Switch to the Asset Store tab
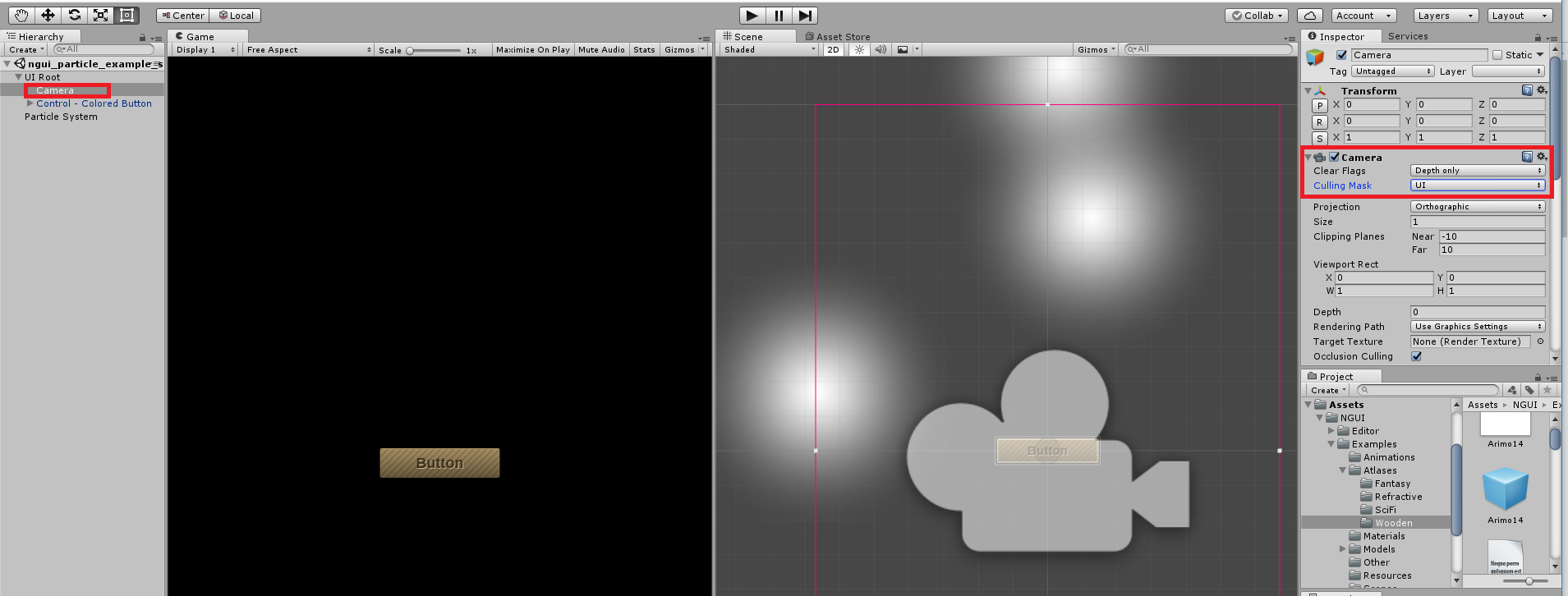The width and height of the screenshot is (1568, 596). click(838, 37)
